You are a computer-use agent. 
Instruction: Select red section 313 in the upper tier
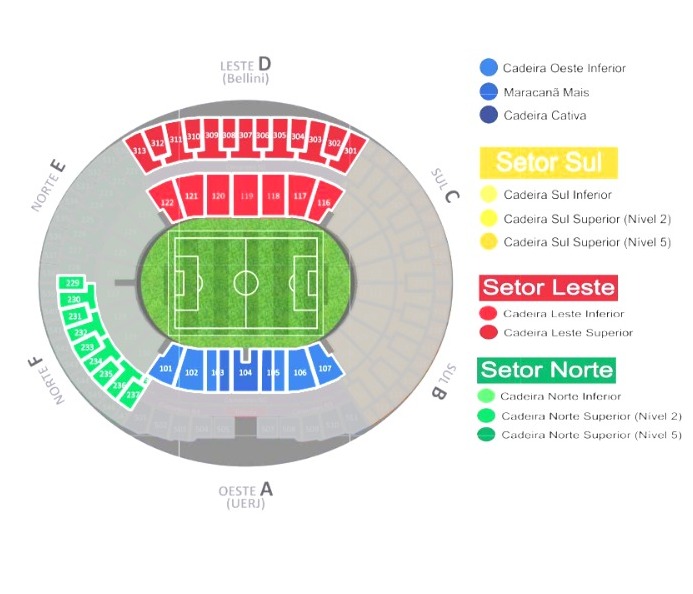click(x=139, y=150)
